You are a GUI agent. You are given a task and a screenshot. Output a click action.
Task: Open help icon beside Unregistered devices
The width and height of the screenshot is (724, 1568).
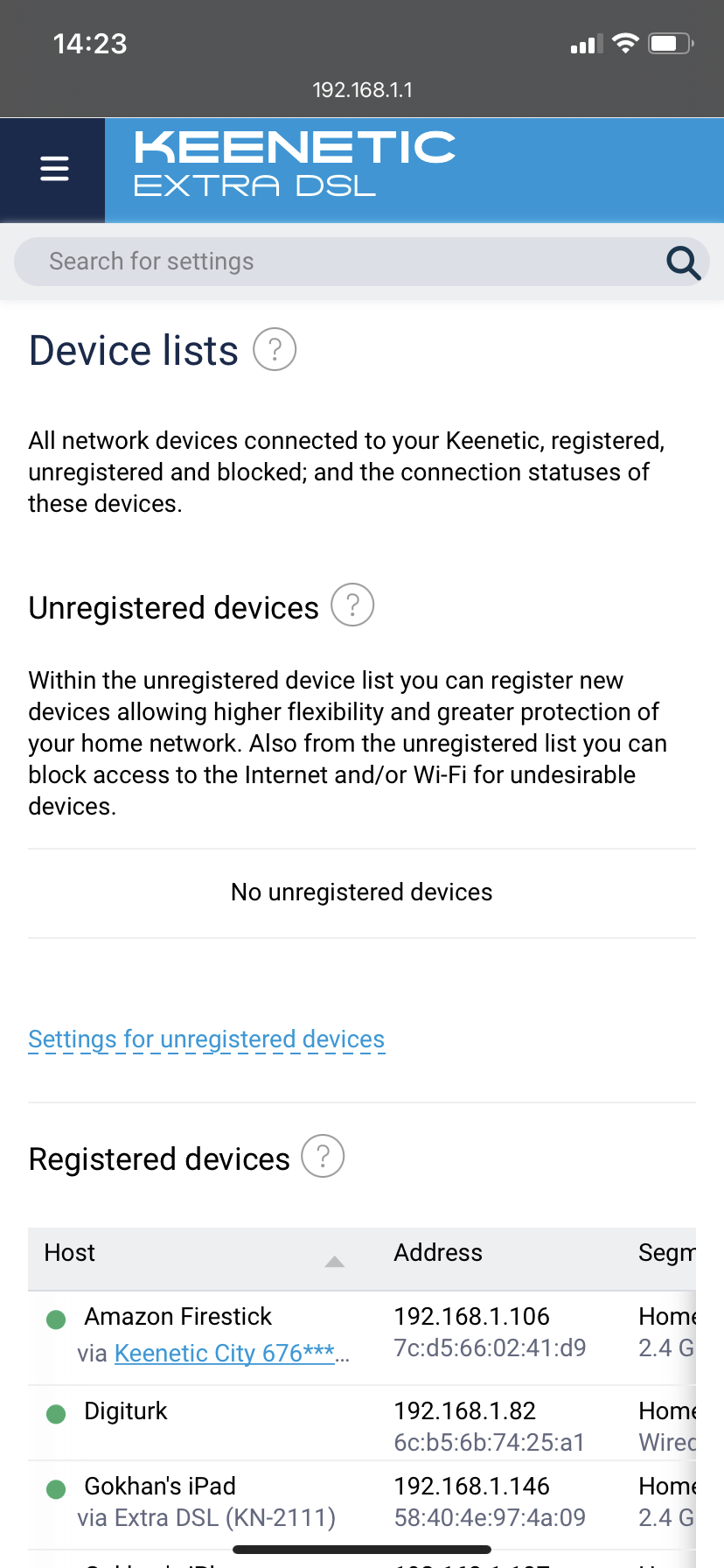coord(352,605)
